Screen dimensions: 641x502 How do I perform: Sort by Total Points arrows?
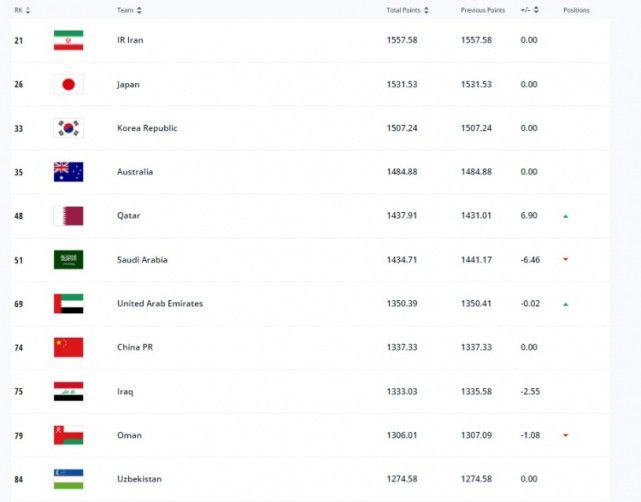(426, 10)
